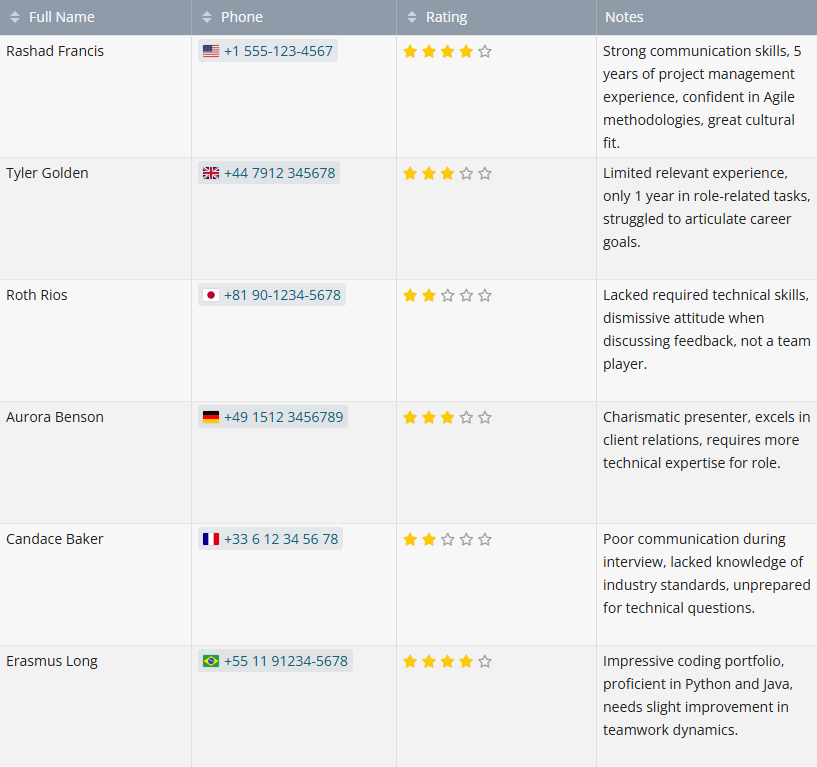
Task: Click note starting 'Charismatic presenter'
Action: pyautogui.click(x=707, y=440)
